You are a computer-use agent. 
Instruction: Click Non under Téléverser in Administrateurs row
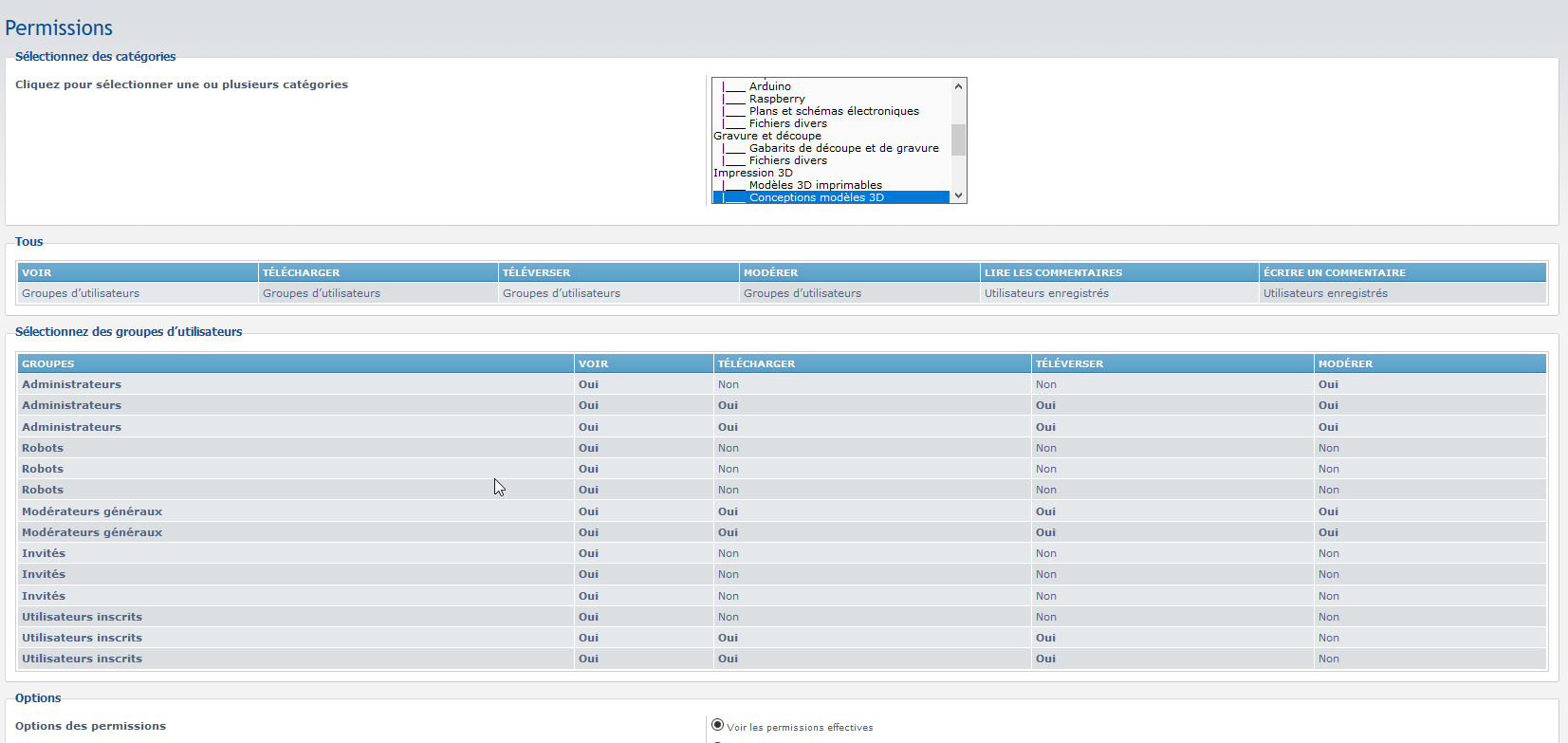click(x=1046, y=384)
